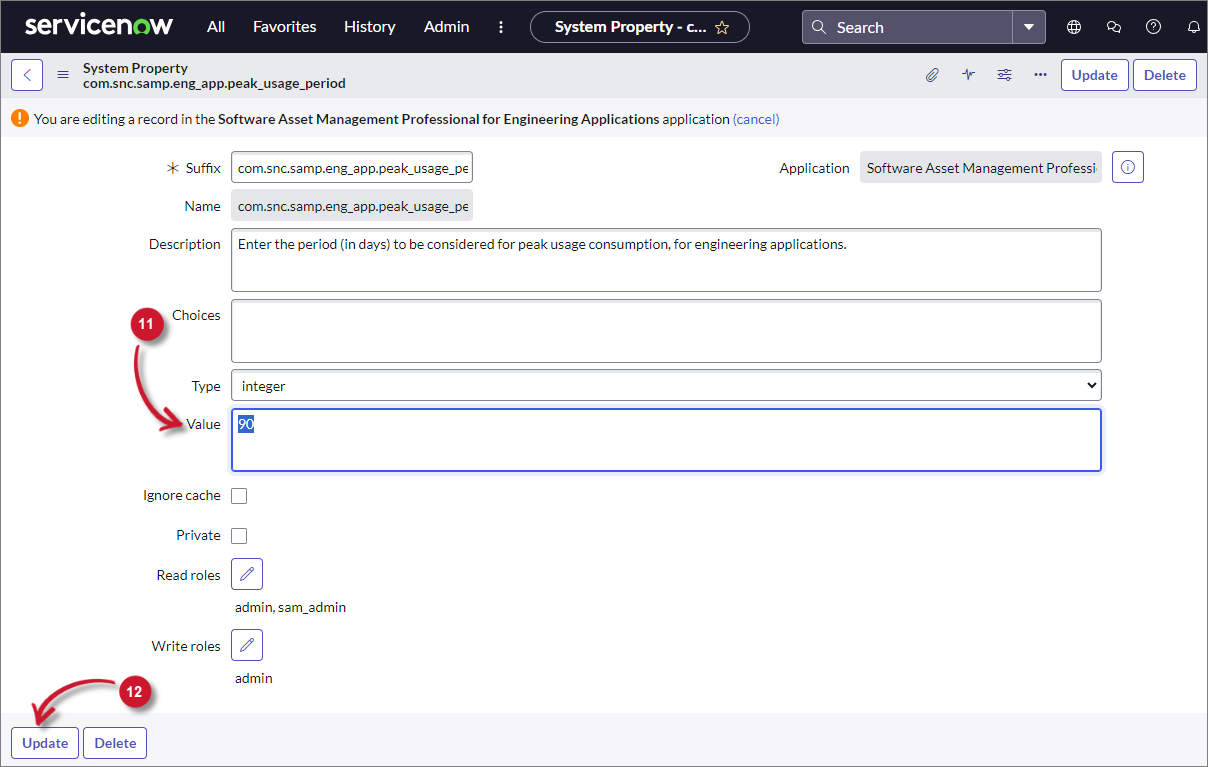Click the magnifier icon in Search
This screenshot has height=767, width=1208.
click(819, 27)
